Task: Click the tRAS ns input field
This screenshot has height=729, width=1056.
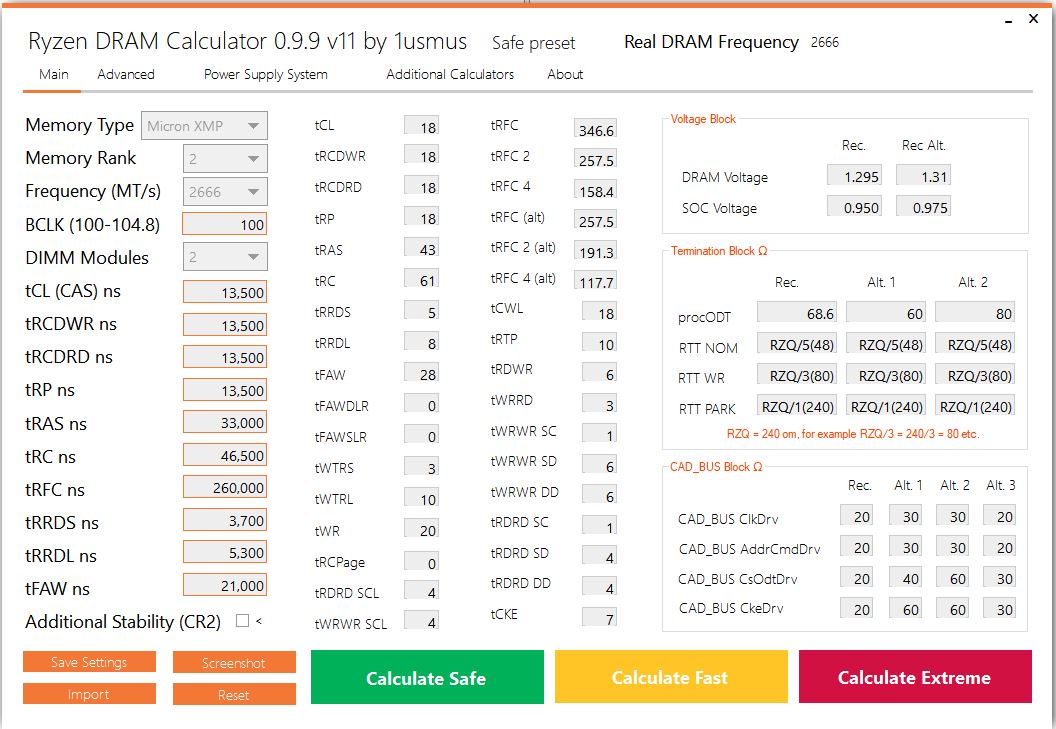Action: (225, 423)
